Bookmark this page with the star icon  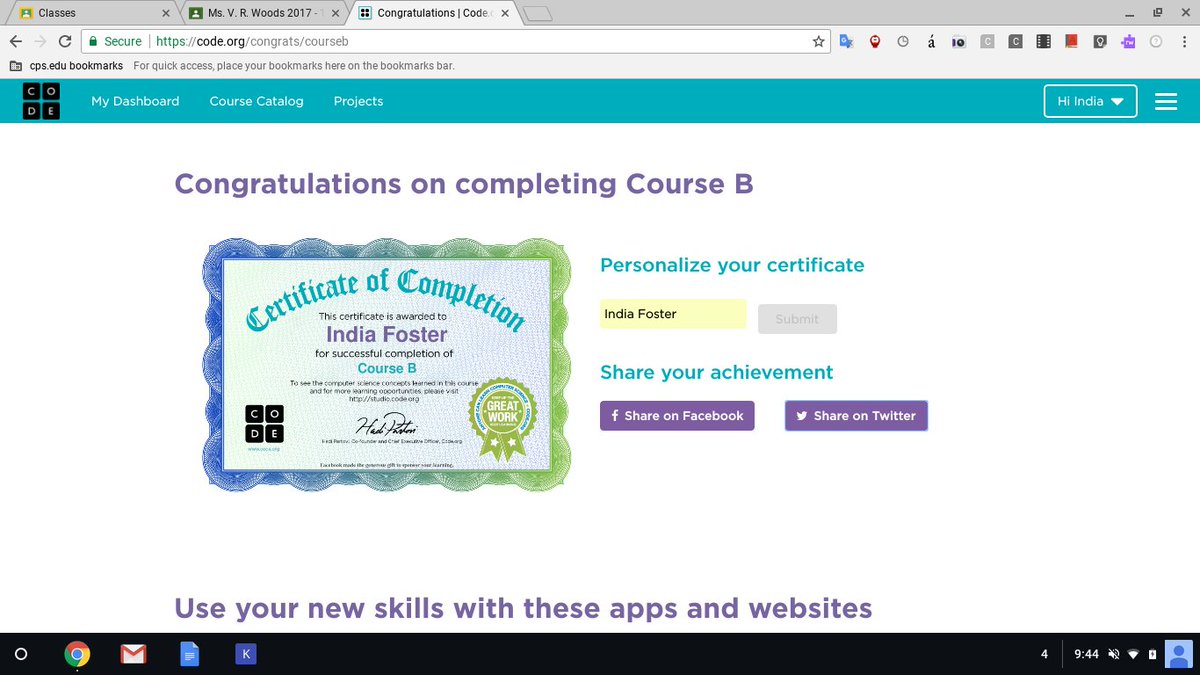(x=819, y=41)
